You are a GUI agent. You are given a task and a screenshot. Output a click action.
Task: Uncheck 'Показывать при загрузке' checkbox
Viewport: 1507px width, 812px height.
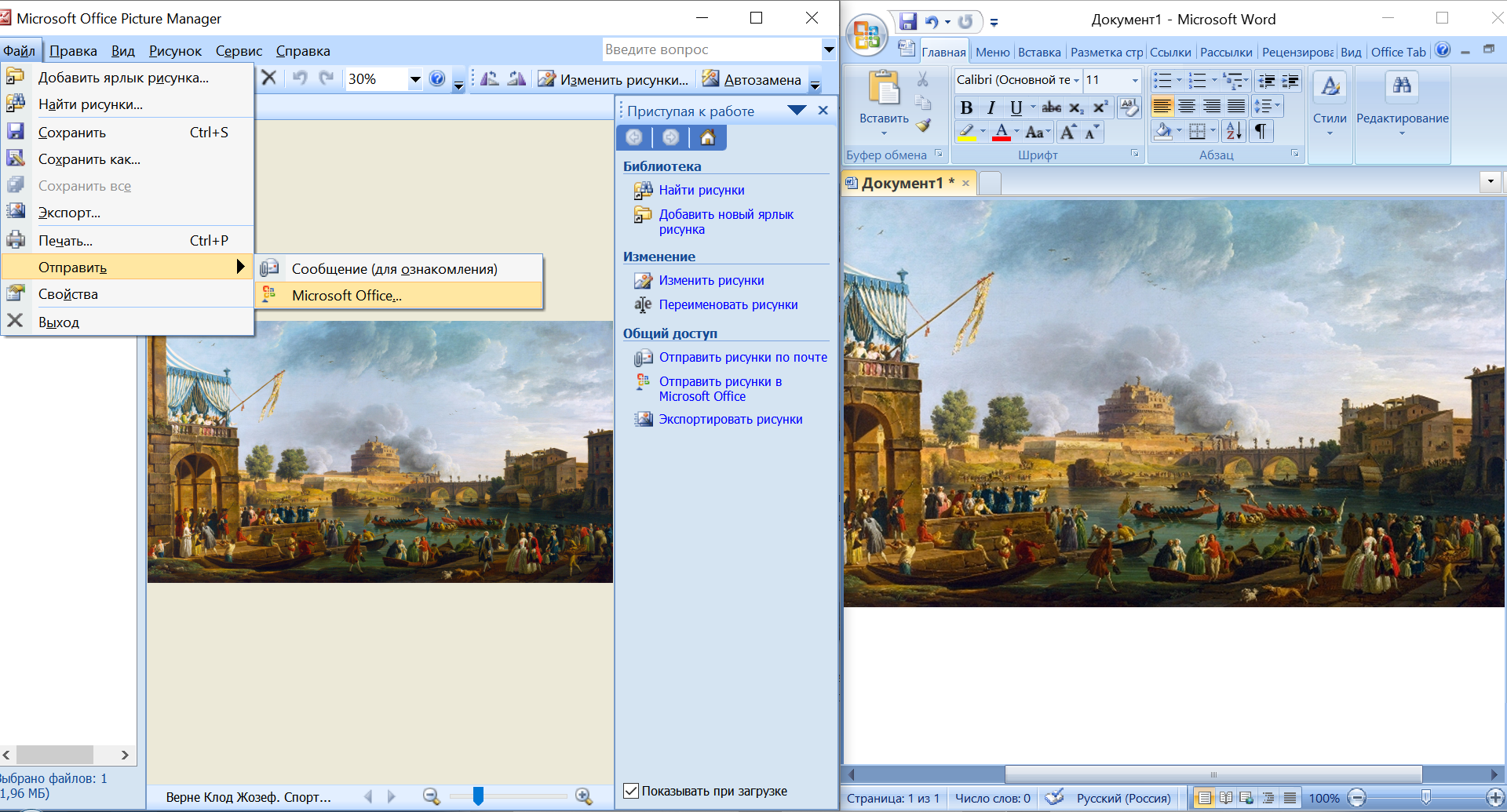(x=630, y=791)
